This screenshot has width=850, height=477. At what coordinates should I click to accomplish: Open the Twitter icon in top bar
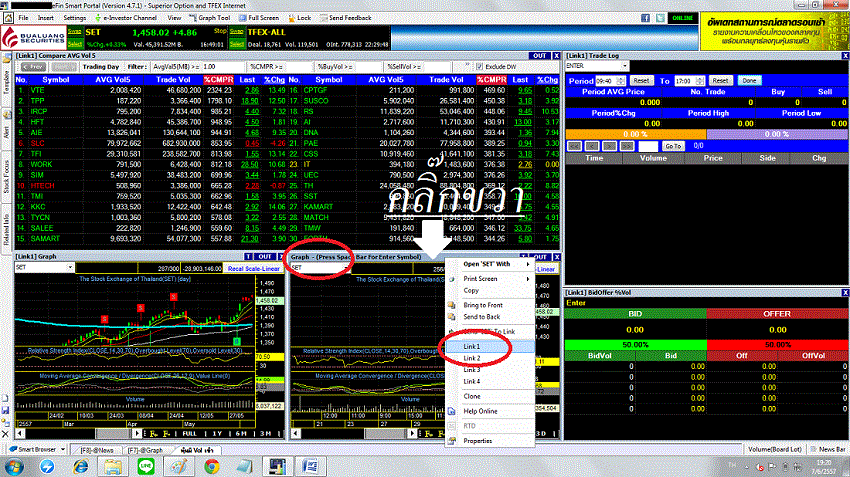(x=660, y=18)
